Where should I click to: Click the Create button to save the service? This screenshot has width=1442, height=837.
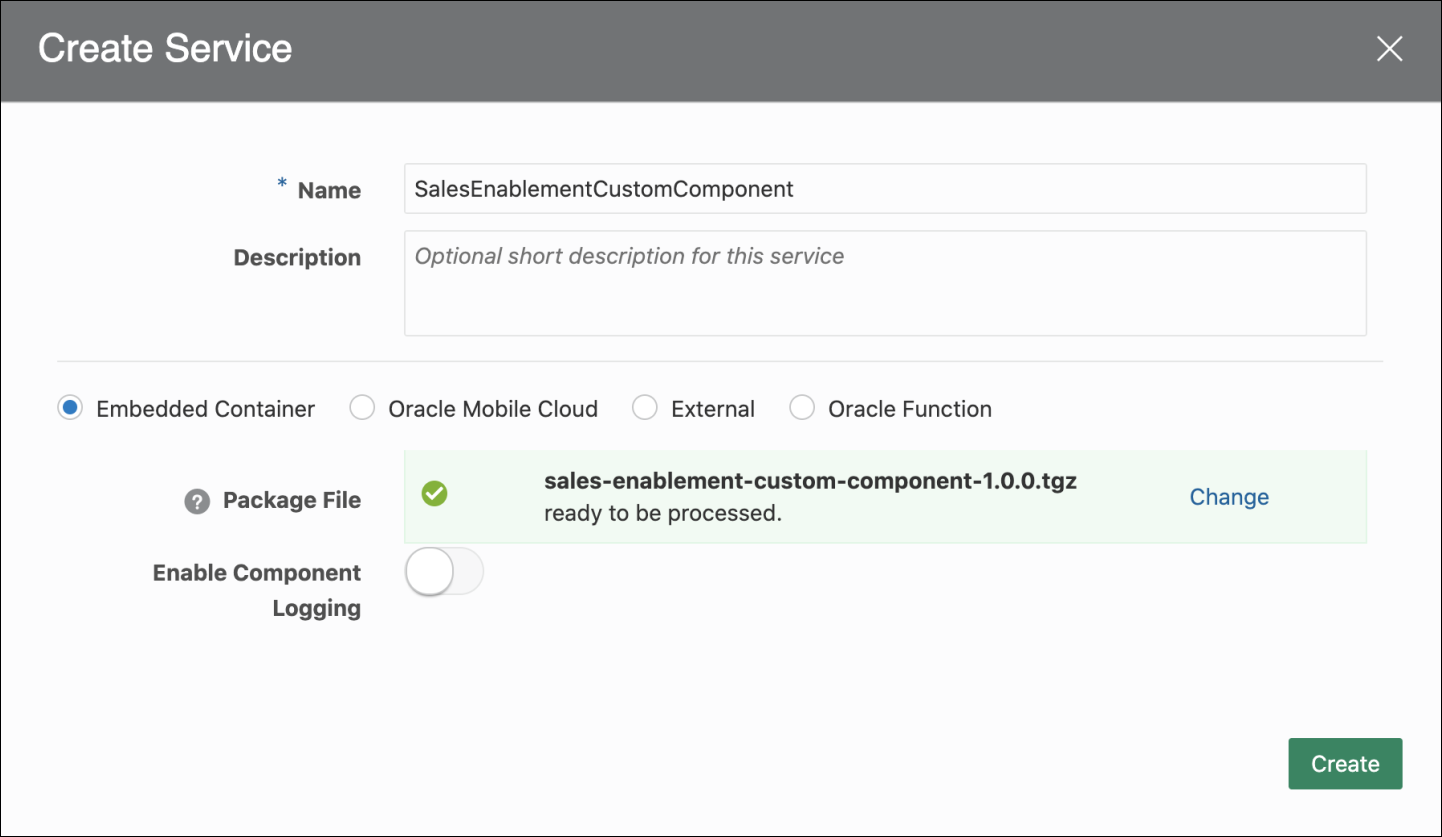pyautogui.click(x=1344, y=763)
